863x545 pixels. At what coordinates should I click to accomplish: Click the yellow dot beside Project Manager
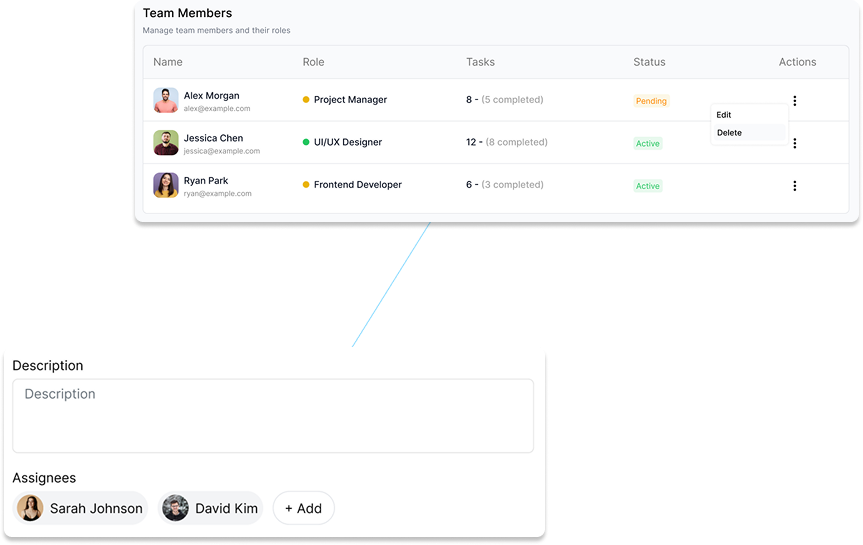pyautogui.click(x=306, y=100)
